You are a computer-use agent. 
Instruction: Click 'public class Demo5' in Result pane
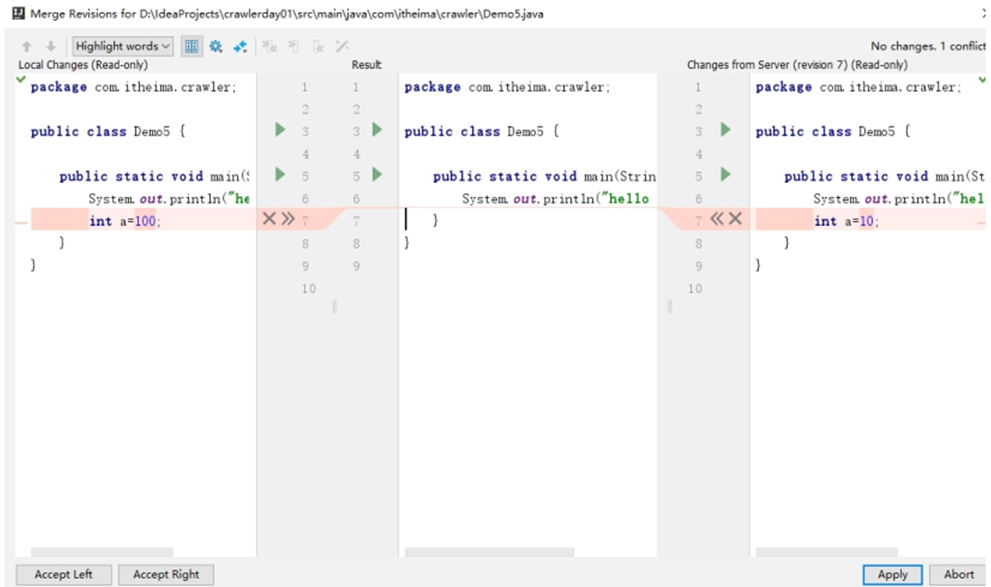point(484,131)
